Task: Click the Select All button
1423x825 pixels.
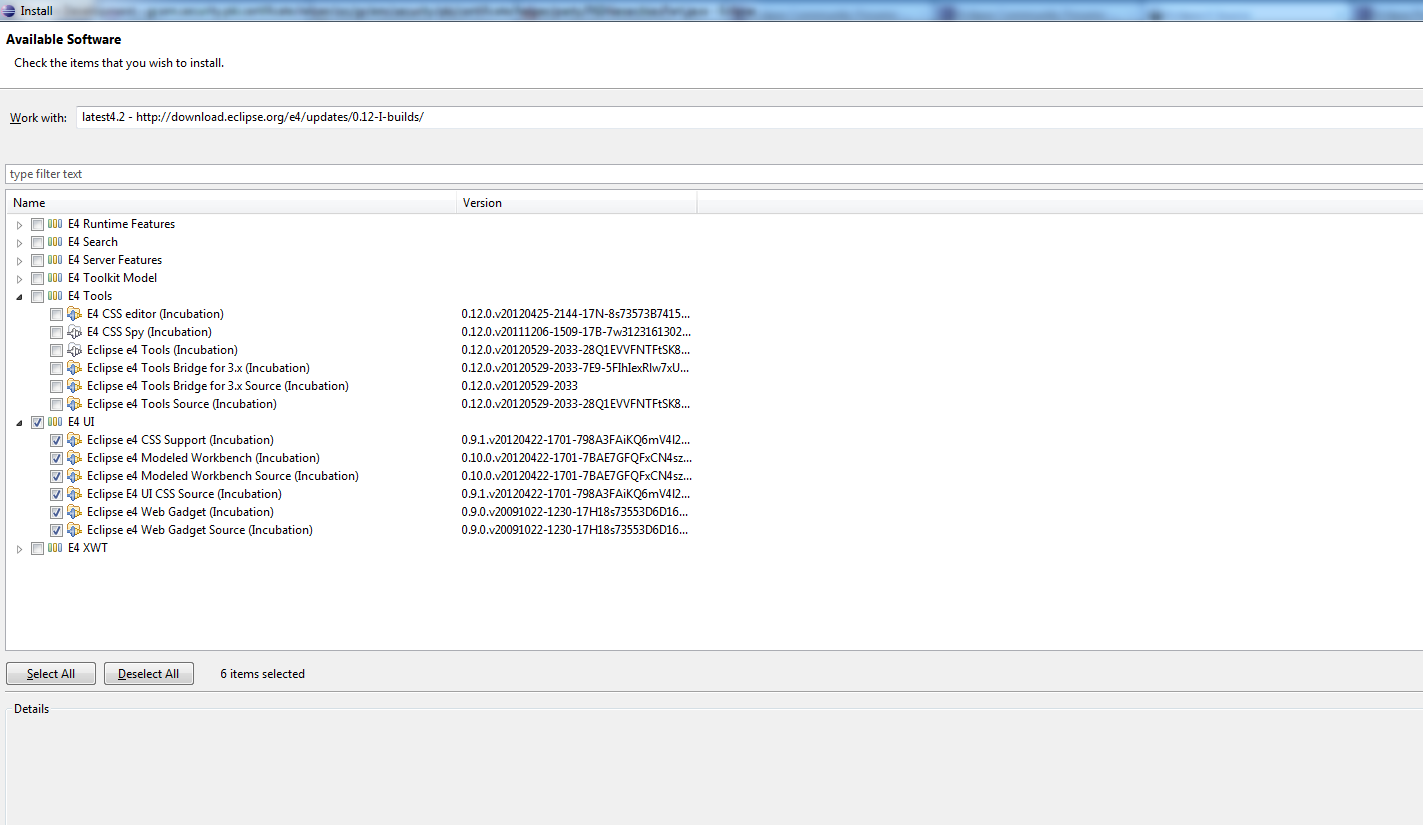Action: click(x=51, y=674)
